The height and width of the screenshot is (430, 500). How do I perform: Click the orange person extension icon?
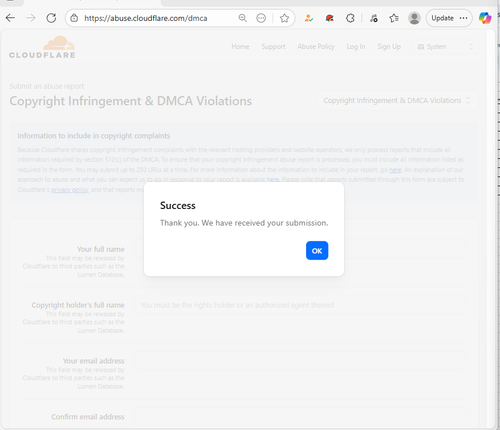click(309, 18)
